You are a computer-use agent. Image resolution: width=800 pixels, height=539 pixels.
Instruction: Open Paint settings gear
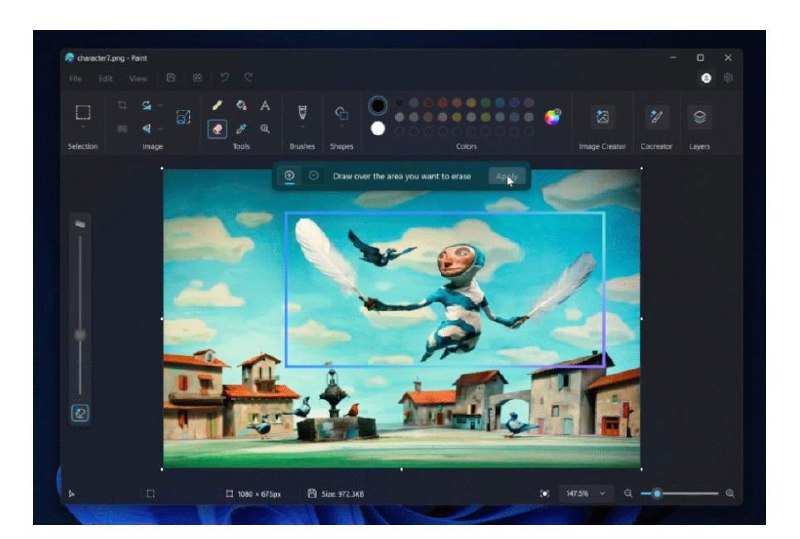coord(729,78)
